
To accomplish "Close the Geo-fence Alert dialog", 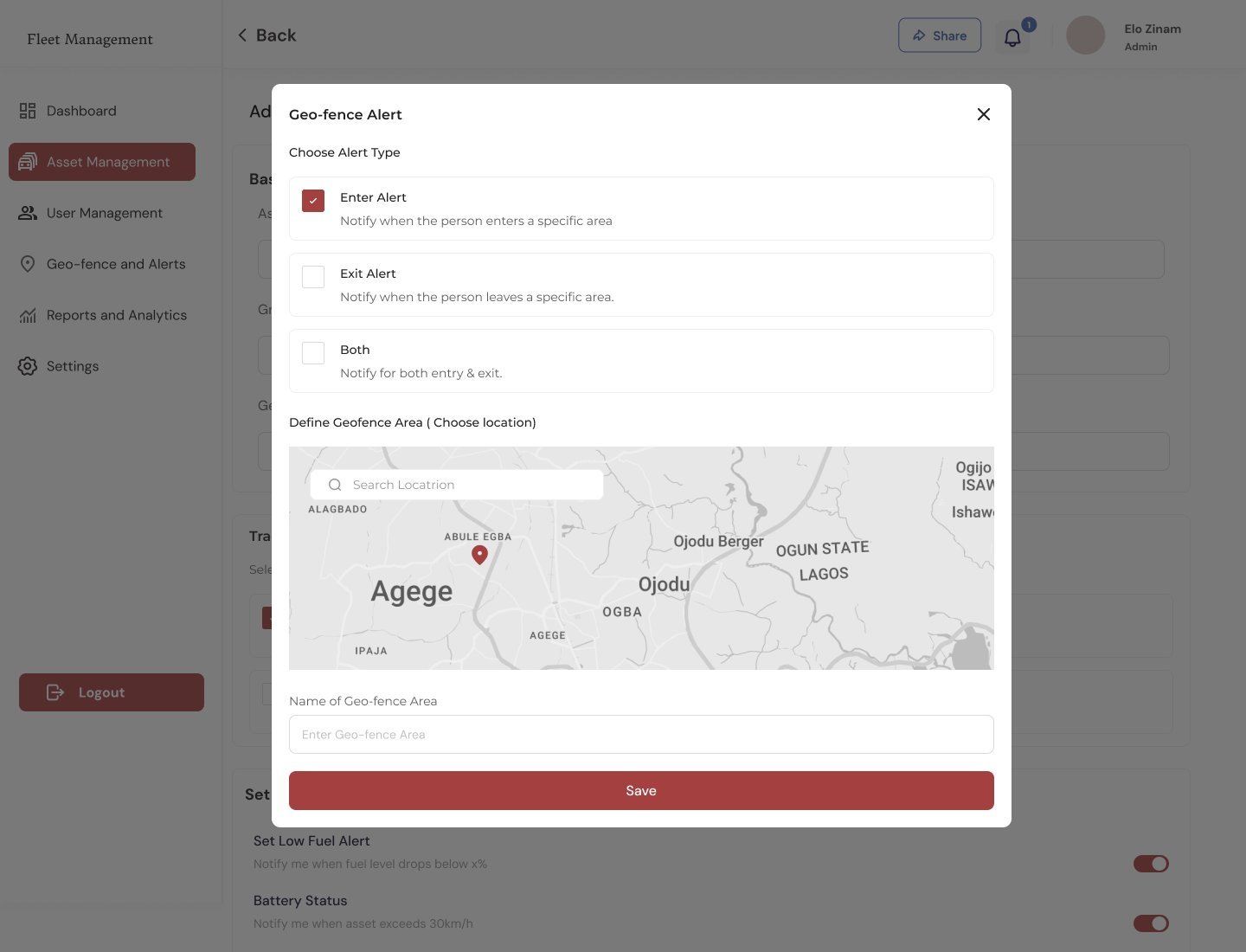I will [983, 114].
